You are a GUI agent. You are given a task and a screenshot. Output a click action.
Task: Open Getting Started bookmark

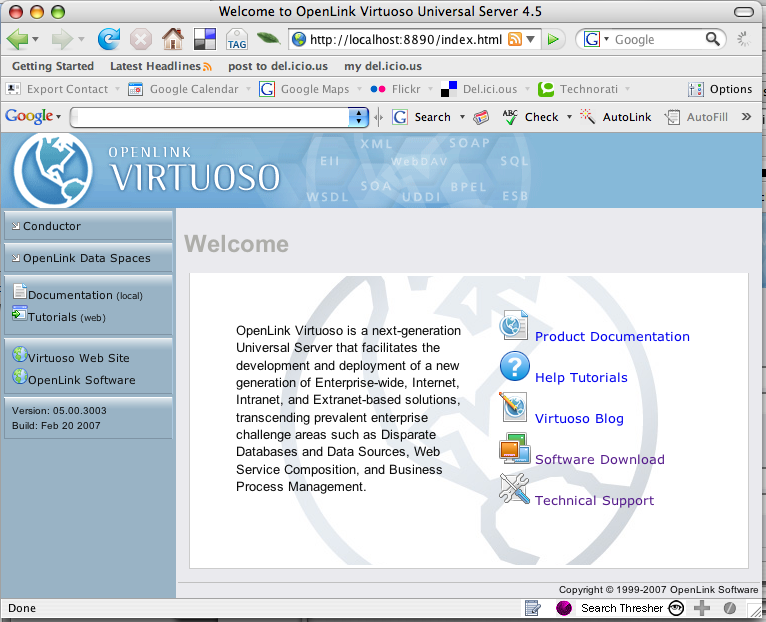[x=53, y=66]
